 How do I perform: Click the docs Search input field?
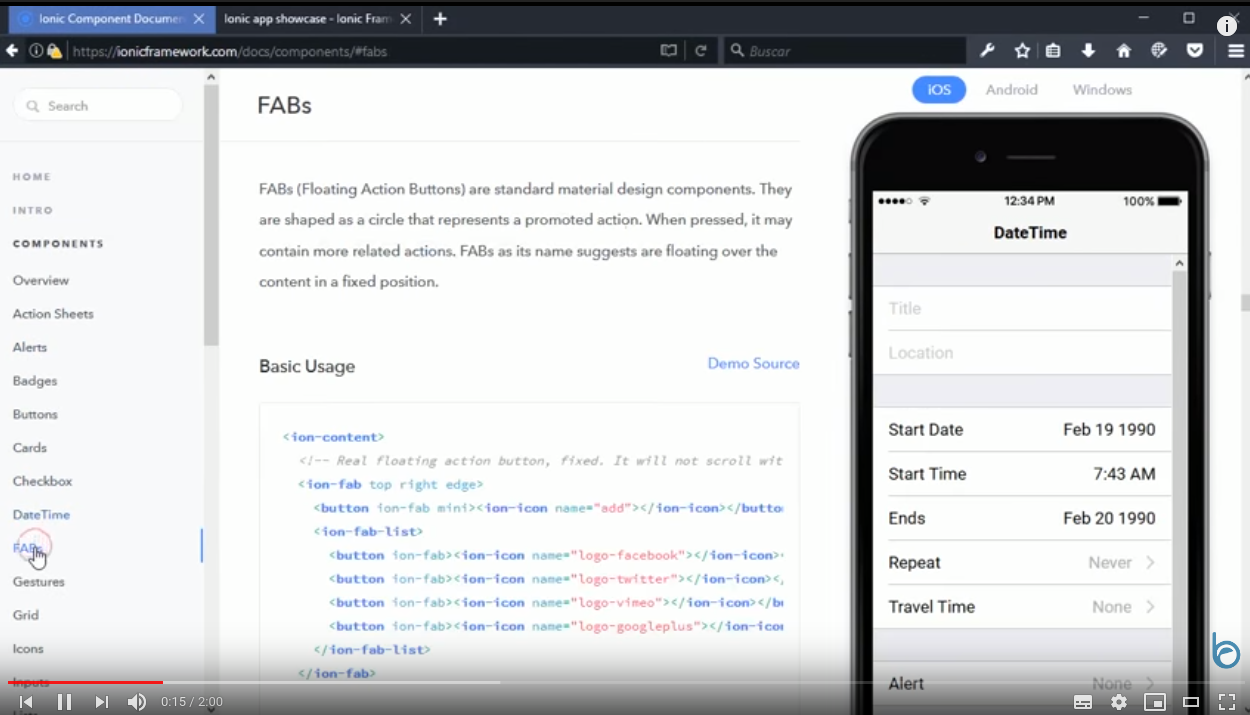coord(97,105)
